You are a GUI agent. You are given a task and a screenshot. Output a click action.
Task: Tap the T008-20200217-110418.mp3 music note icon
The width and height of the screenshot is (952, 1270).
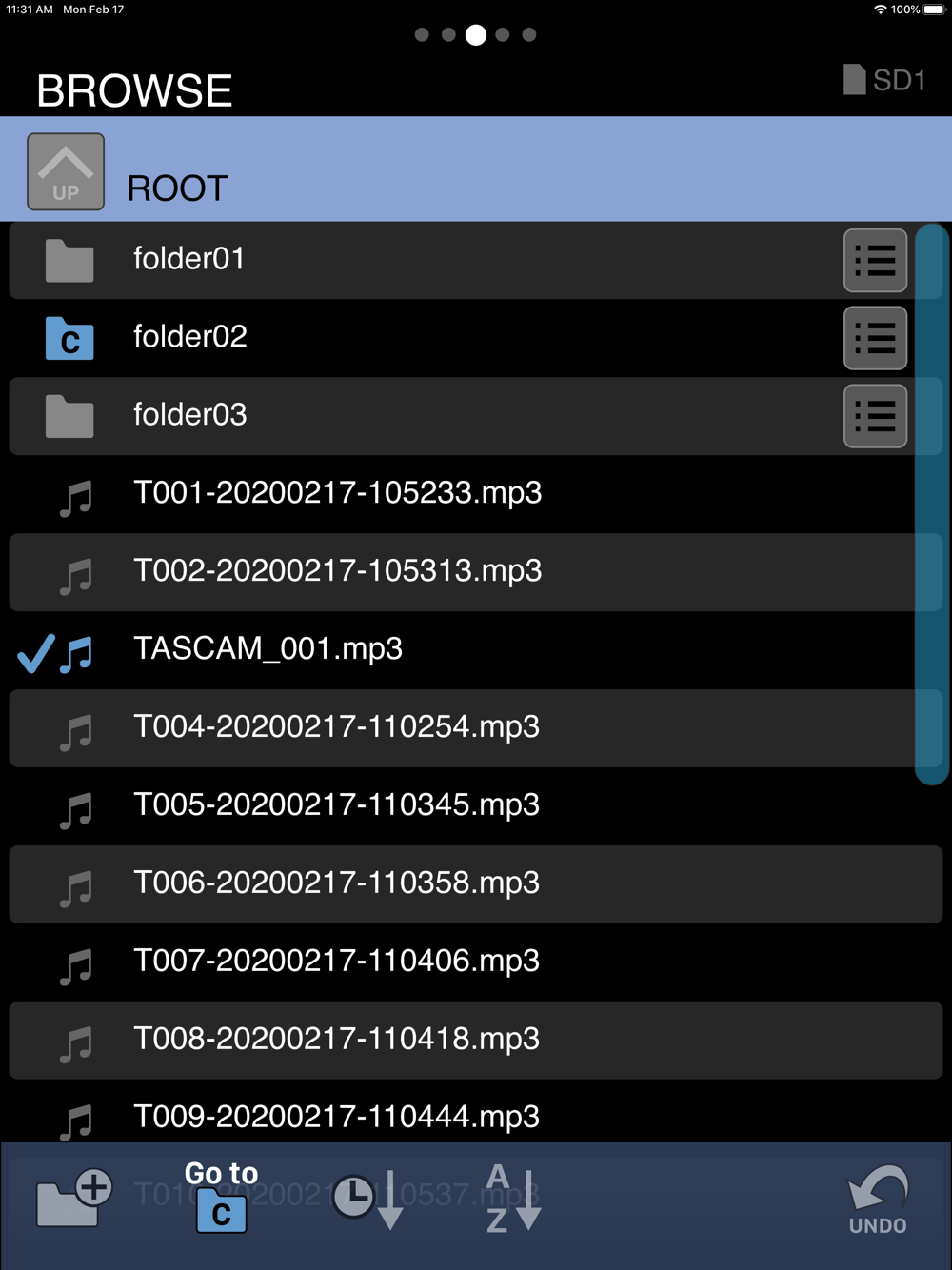click(76, 1044)
